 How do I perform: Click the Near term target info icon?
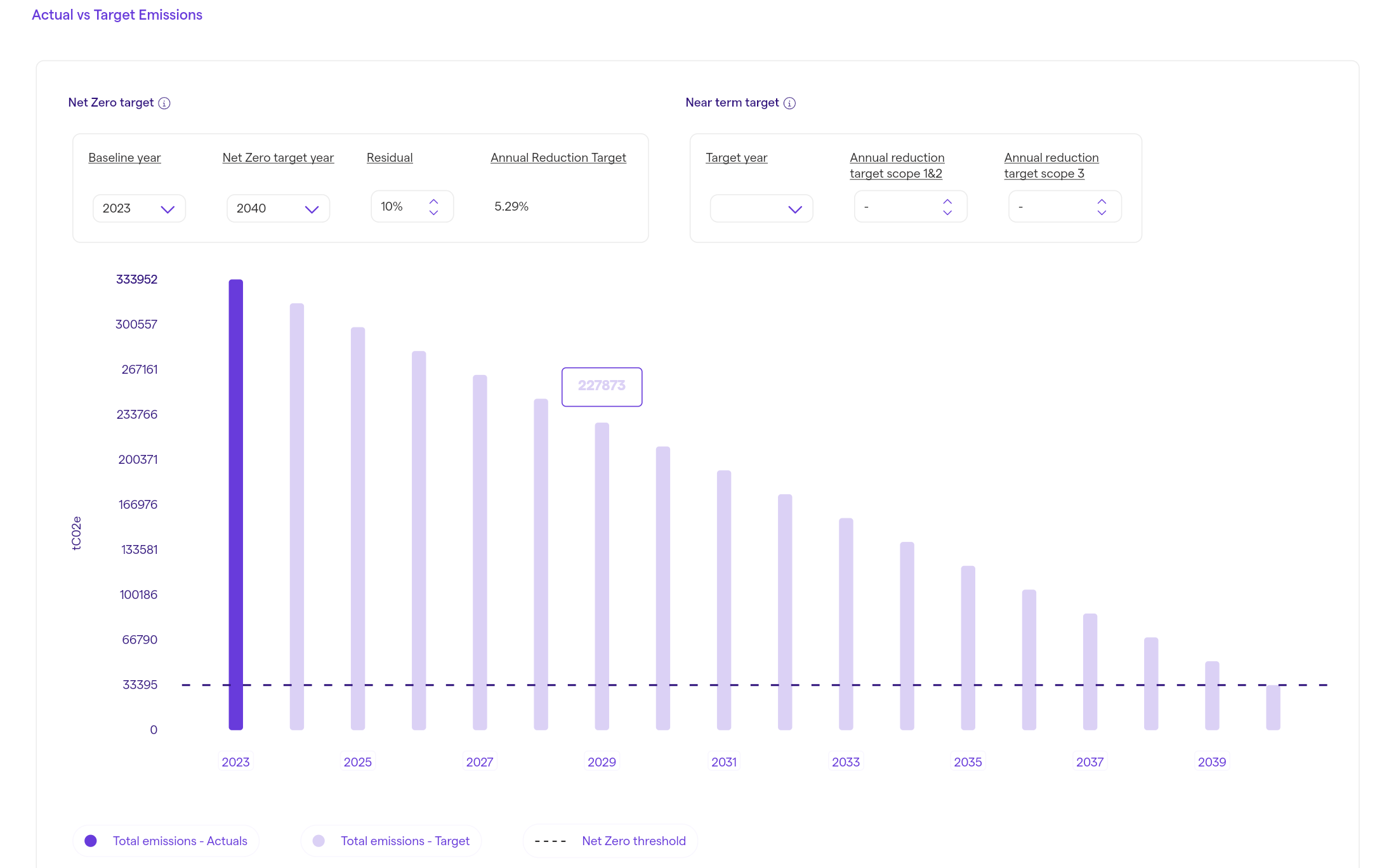point(789,103)
